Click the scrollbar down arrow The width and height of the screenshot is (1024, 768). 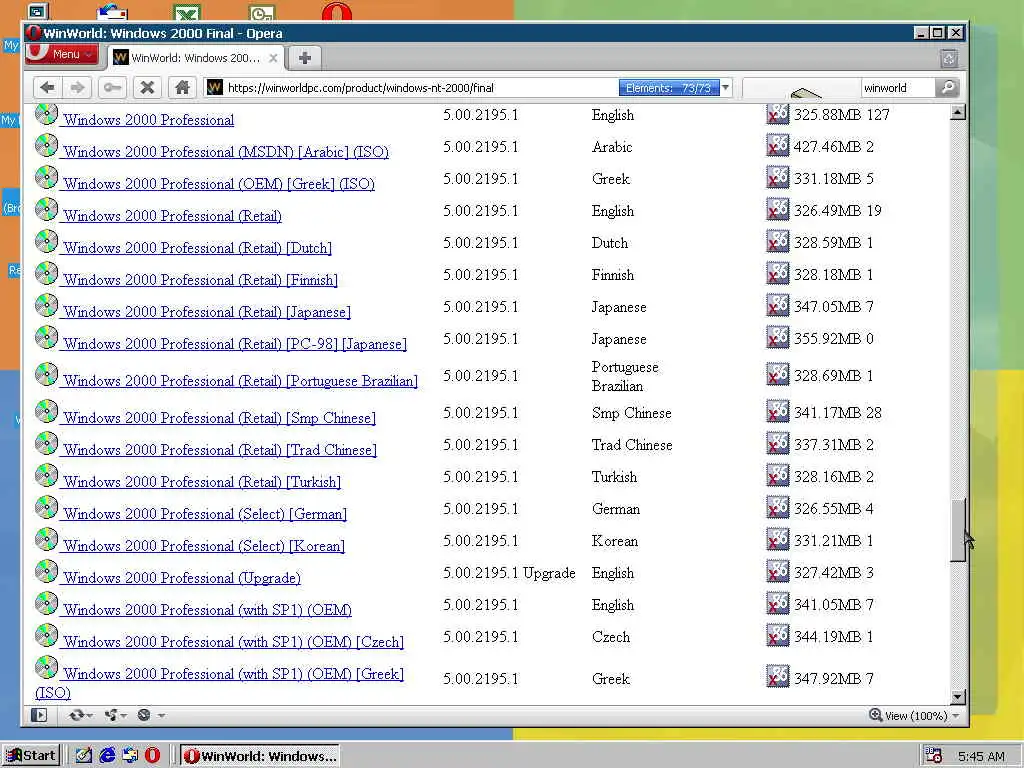click(957, 697)
